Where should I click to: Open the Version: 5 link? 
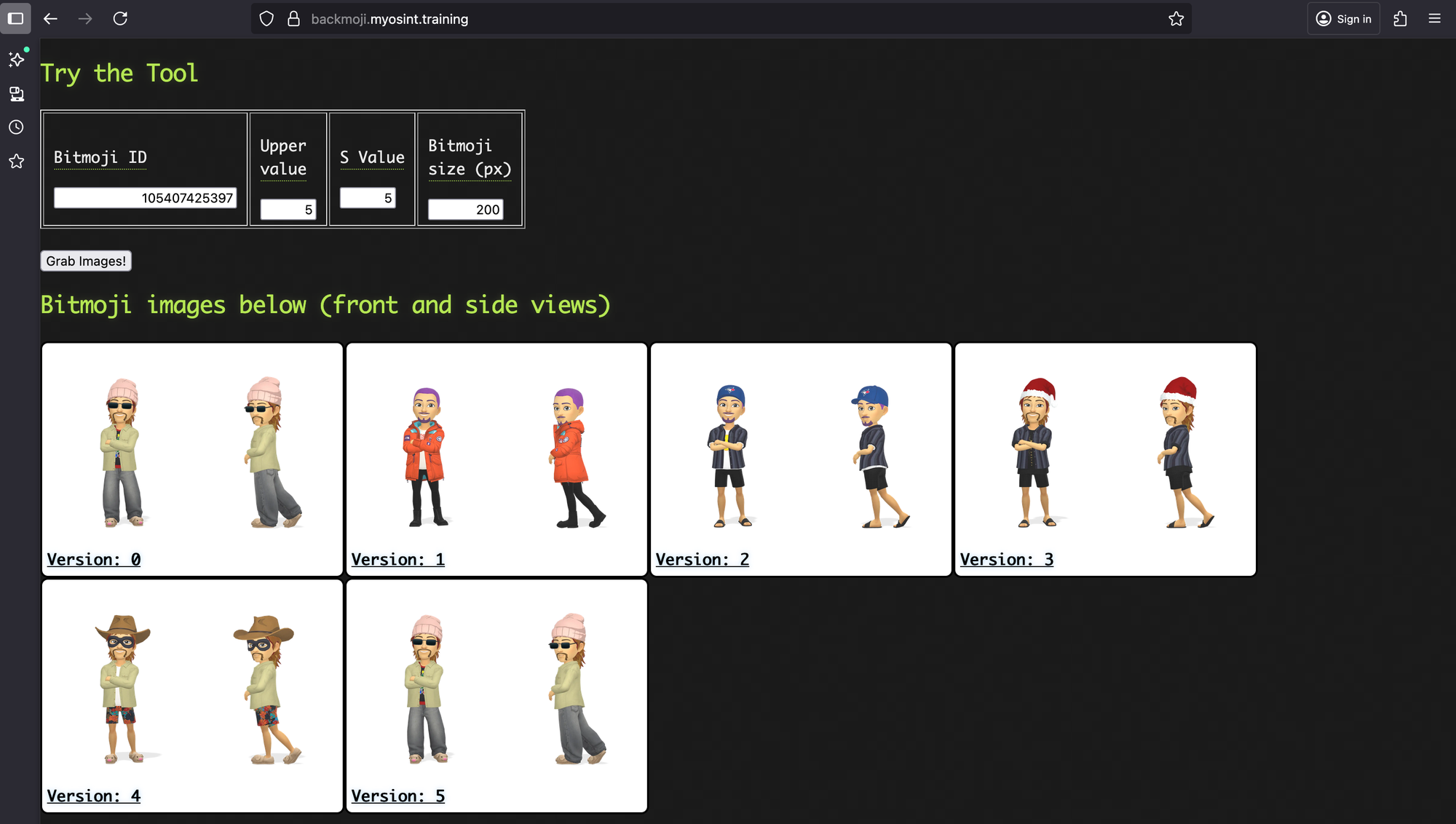pyautogui.click(x=397, y=796)
